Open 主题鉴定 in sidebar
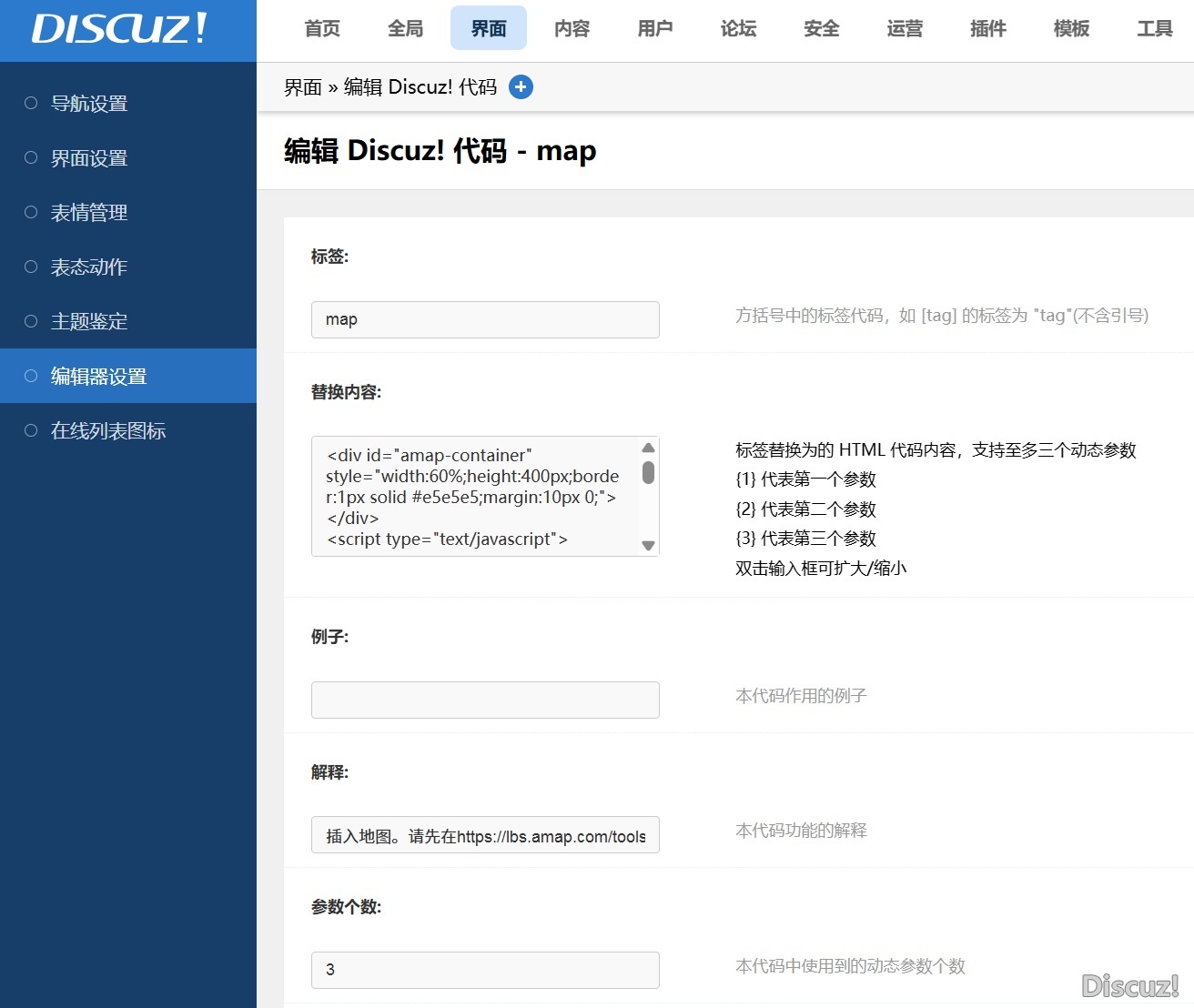 (89, 322)
